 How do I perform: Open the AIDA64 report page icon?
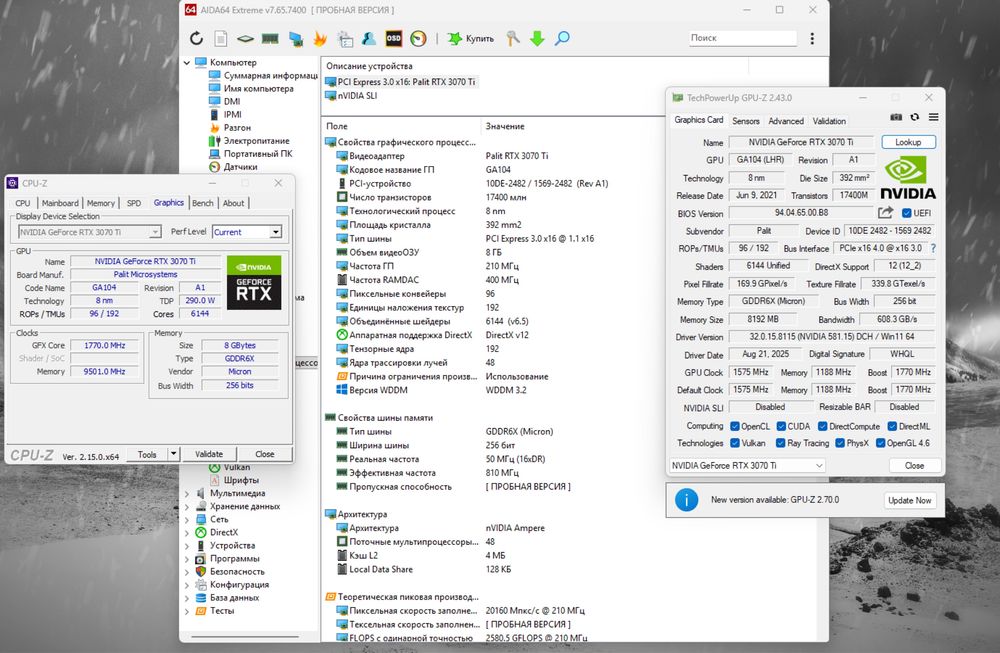tap(221, 38)
